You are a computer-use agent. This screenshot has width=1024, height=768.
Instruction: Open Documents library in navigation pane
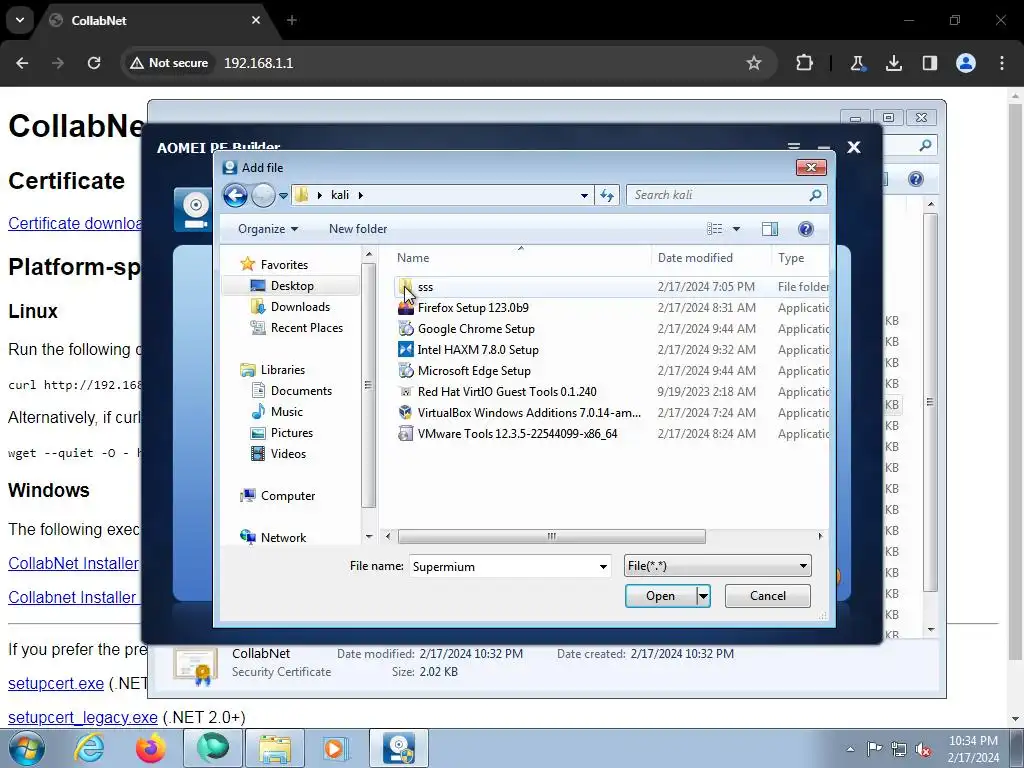pos(301,391)
